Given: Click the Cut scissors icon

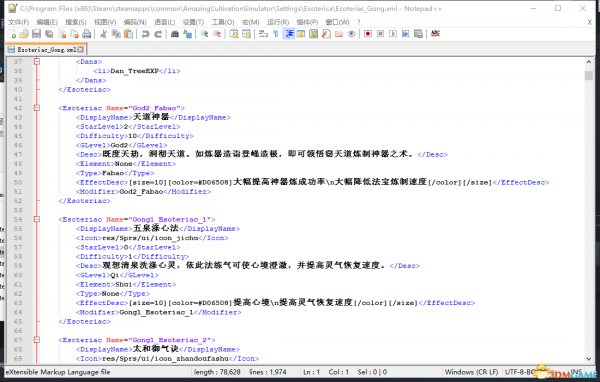Looking at the screenshot, I should (x=103, y=34).
